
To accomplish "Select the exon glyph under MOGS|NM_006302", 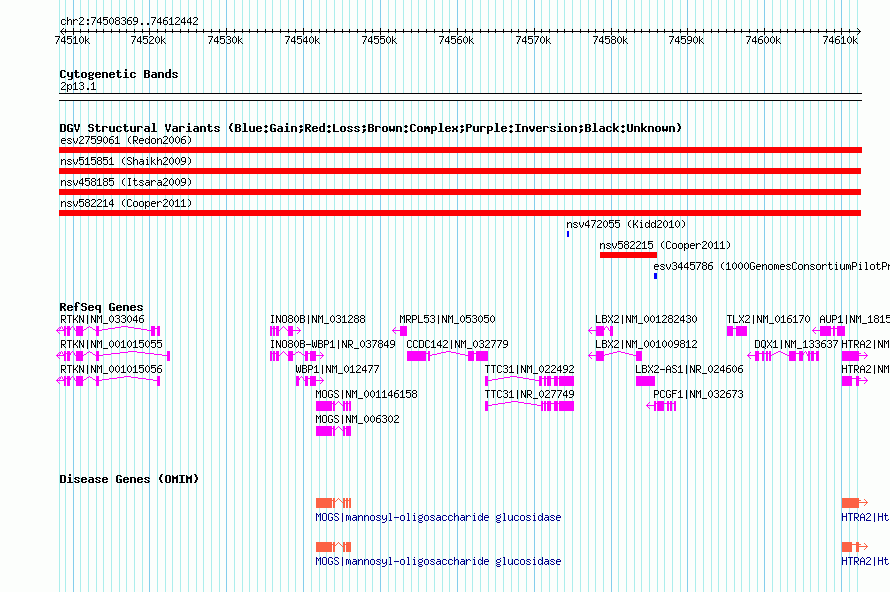I will point(333,431).
